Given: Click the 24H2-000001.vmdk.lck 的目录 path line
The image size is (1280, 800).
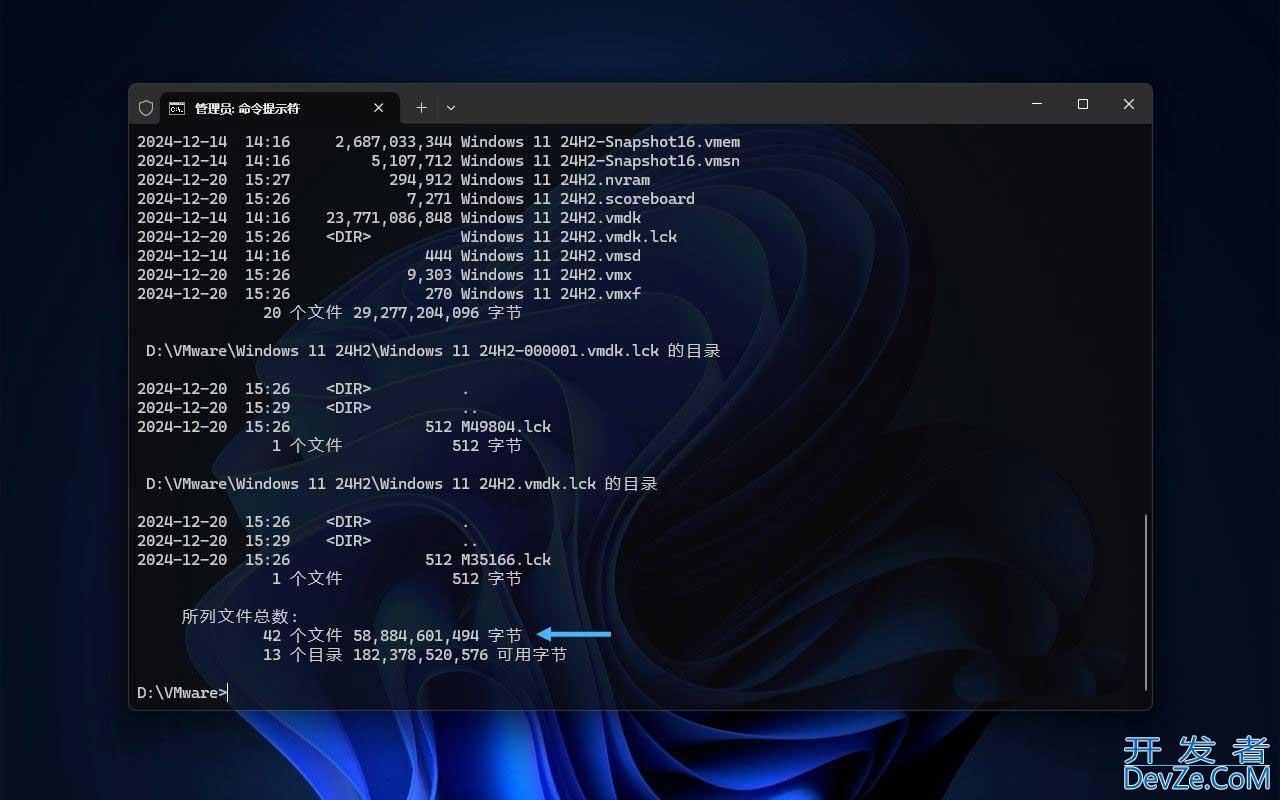Looking at the screenshot, I should (x=433, y=351).
